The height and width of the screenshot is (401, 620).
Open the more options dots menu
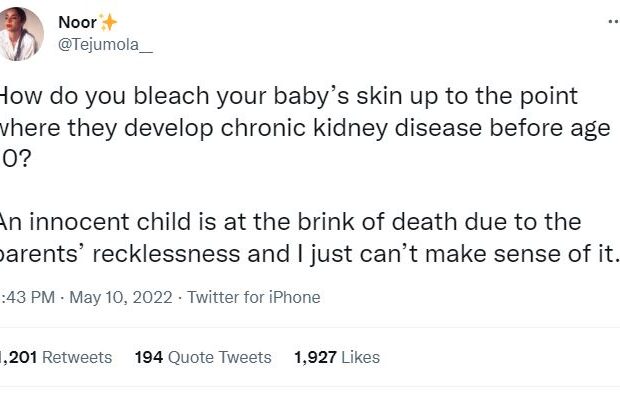pyautogui.click(x=612, y=21)
